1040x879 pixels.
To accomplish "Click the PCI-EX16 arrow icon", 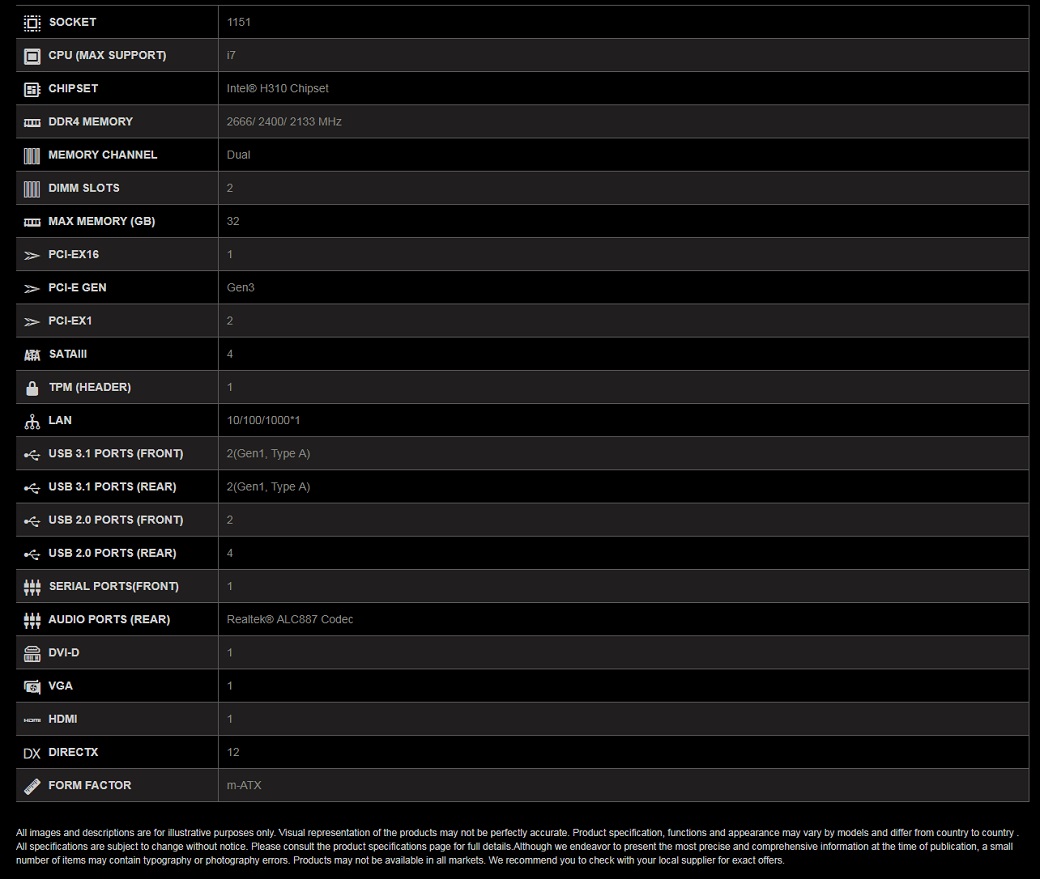I will (32, 255).
